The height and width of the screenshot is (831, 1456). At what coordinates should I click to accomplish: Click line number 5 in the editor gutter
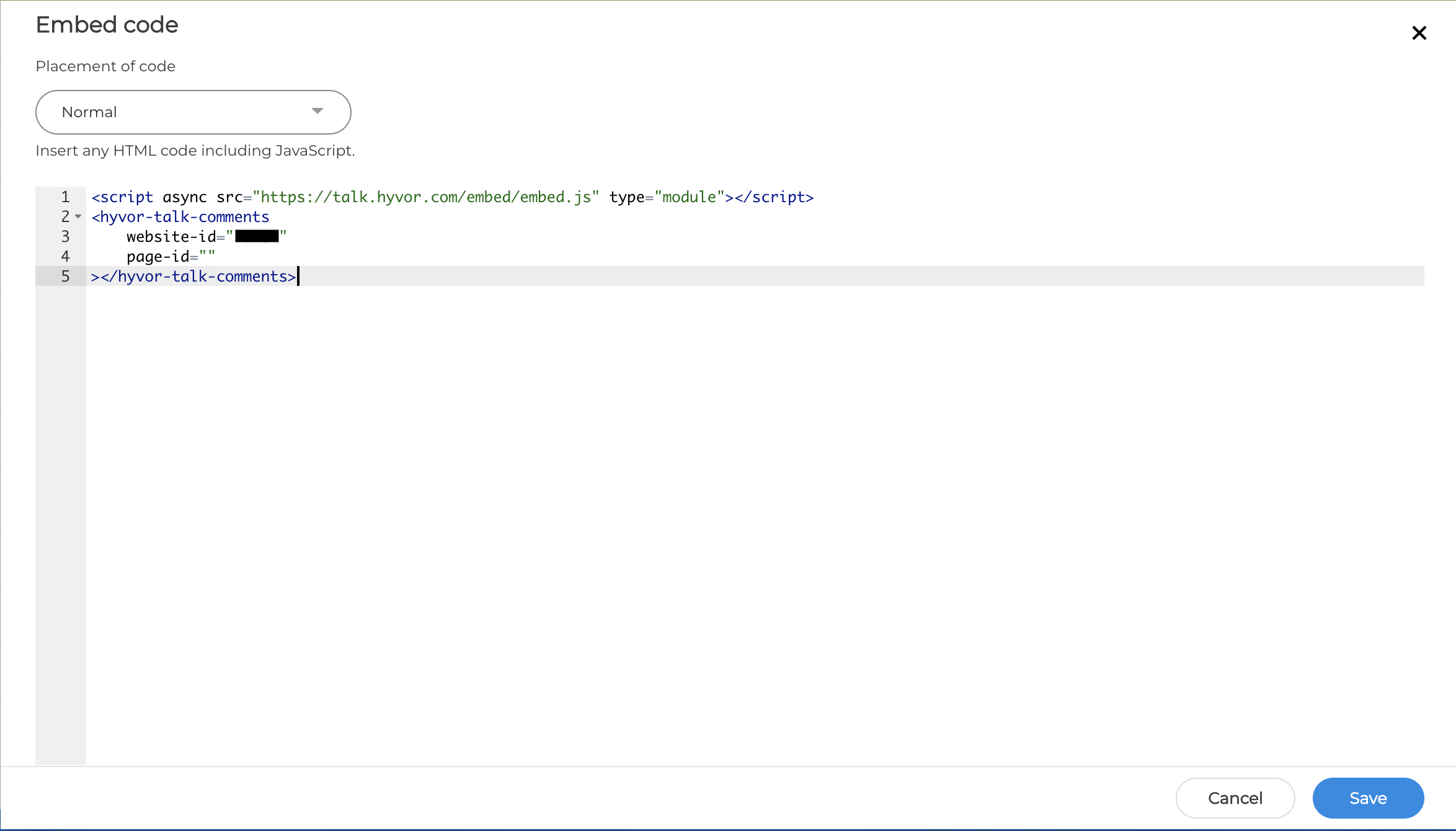(x=64, y=276)
